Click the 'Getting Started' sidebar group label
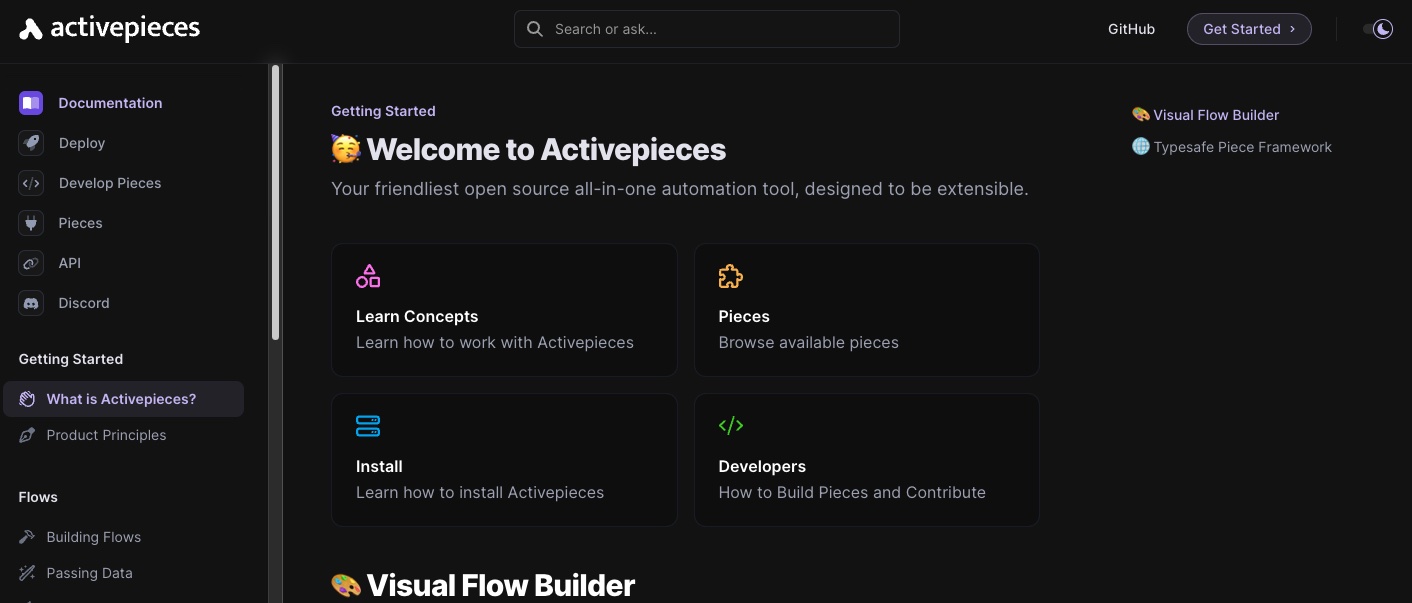 pyautogui.click(x=71, y=359)
